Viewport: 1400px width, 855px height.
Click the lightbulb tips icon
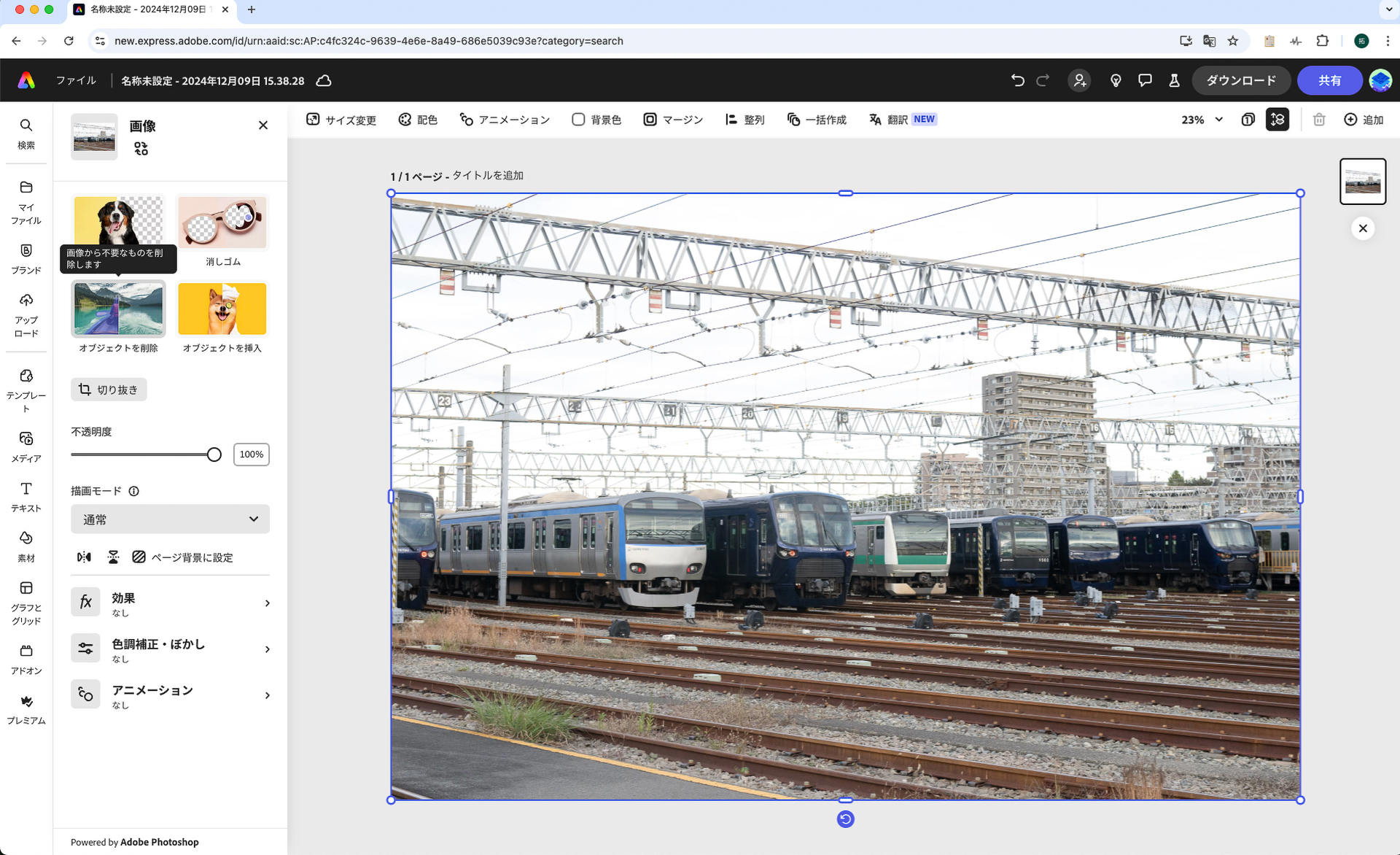pos(1115,80)
